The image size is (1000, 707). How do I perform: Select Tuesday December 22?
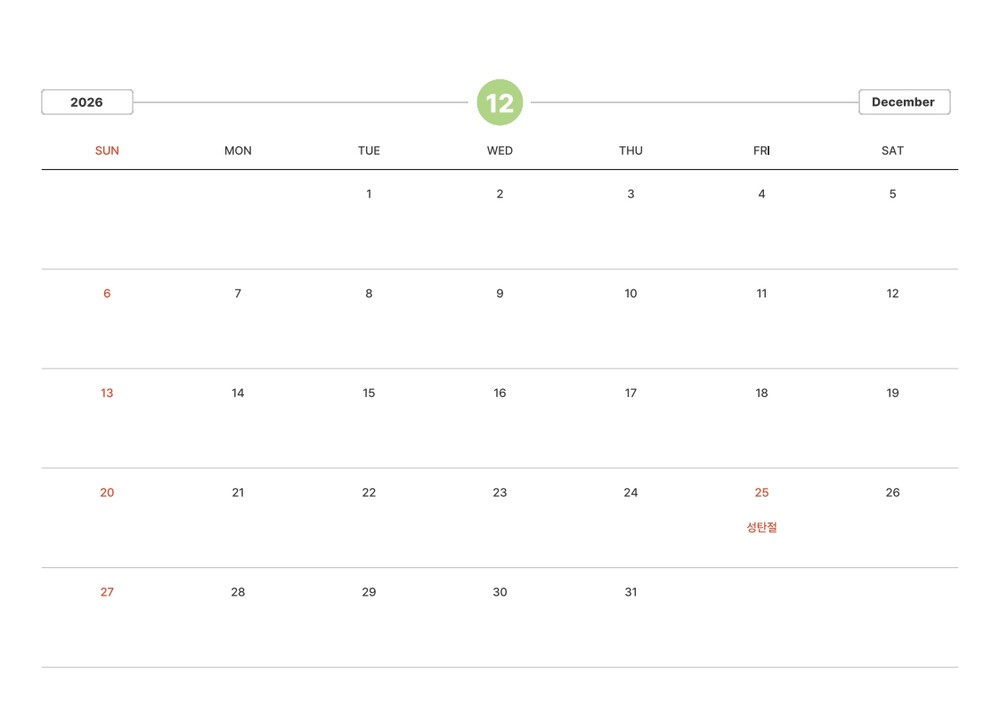coord(369,492)
